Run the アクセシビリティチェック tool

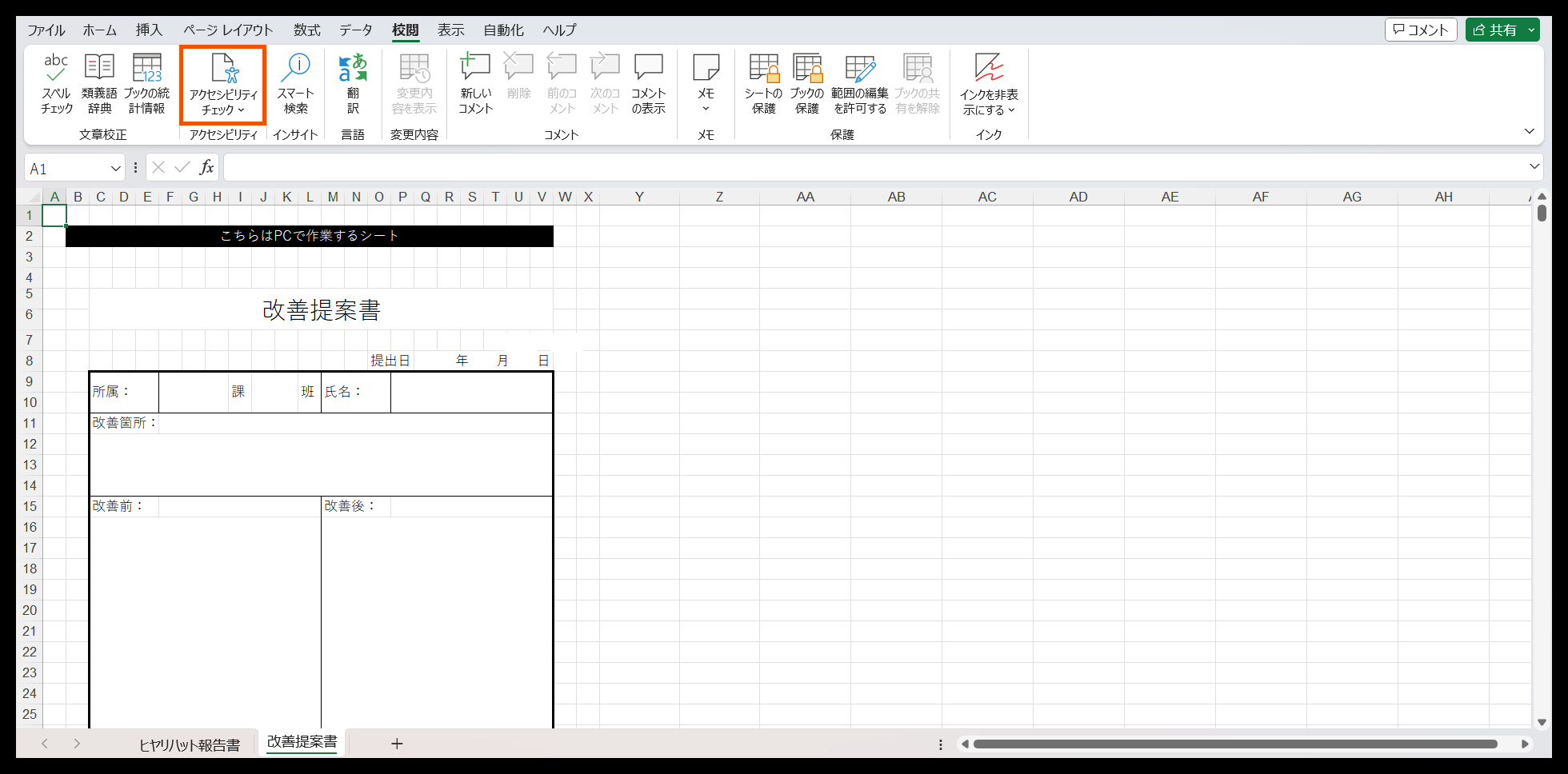click(x=222, y=83)
